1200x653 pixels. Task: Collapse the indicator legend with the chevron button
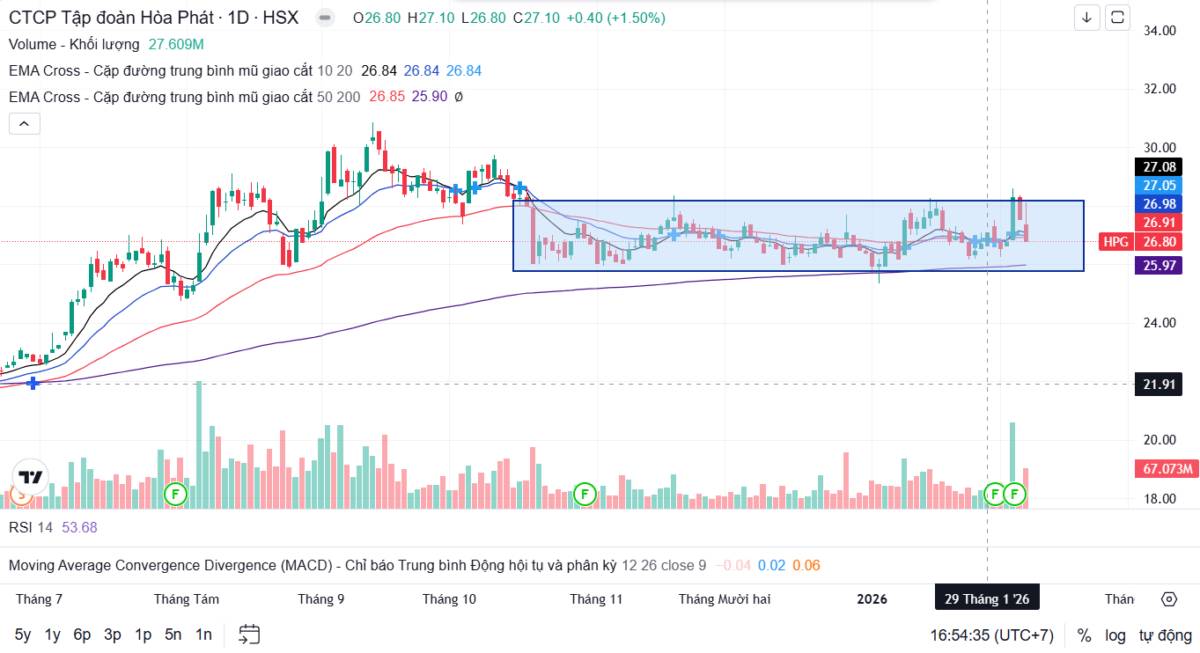click(24, 124)
